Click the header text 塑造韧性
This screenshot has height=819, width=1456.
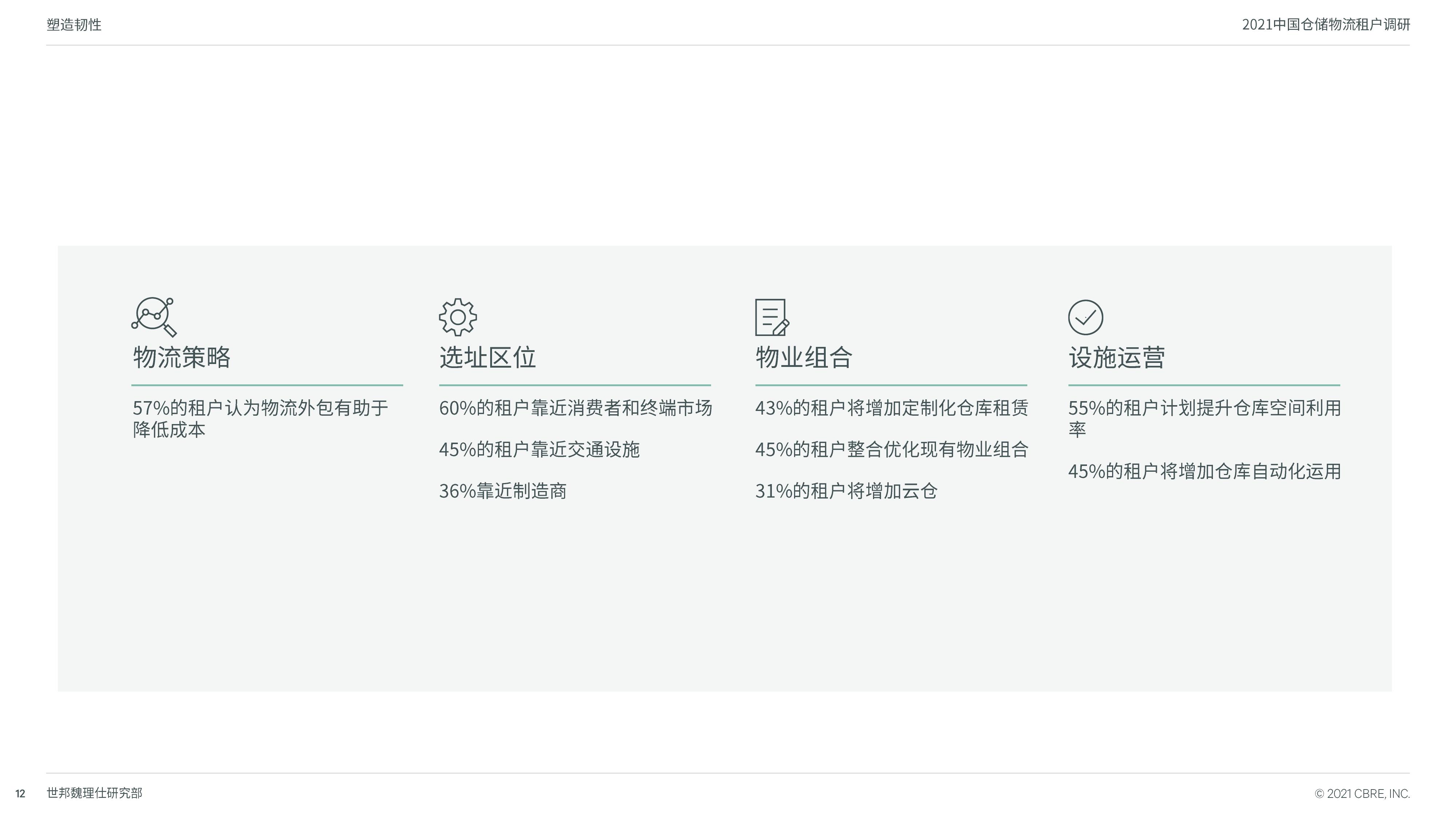[74, 25]
